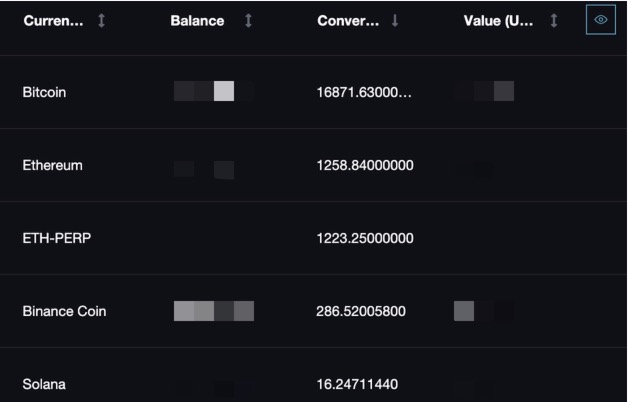Click ETH-PERP's conversion price 1223.25
This screenshot has width=628, height=402.
point(364,238)
